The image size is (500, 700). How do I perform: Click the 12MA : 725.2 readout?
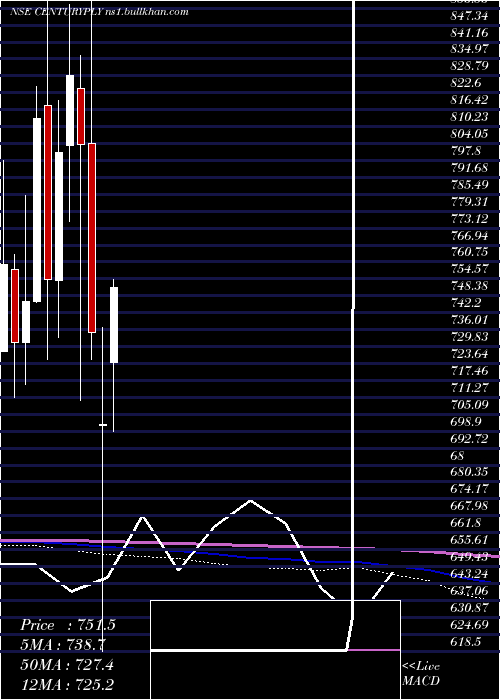pos(67,685)
